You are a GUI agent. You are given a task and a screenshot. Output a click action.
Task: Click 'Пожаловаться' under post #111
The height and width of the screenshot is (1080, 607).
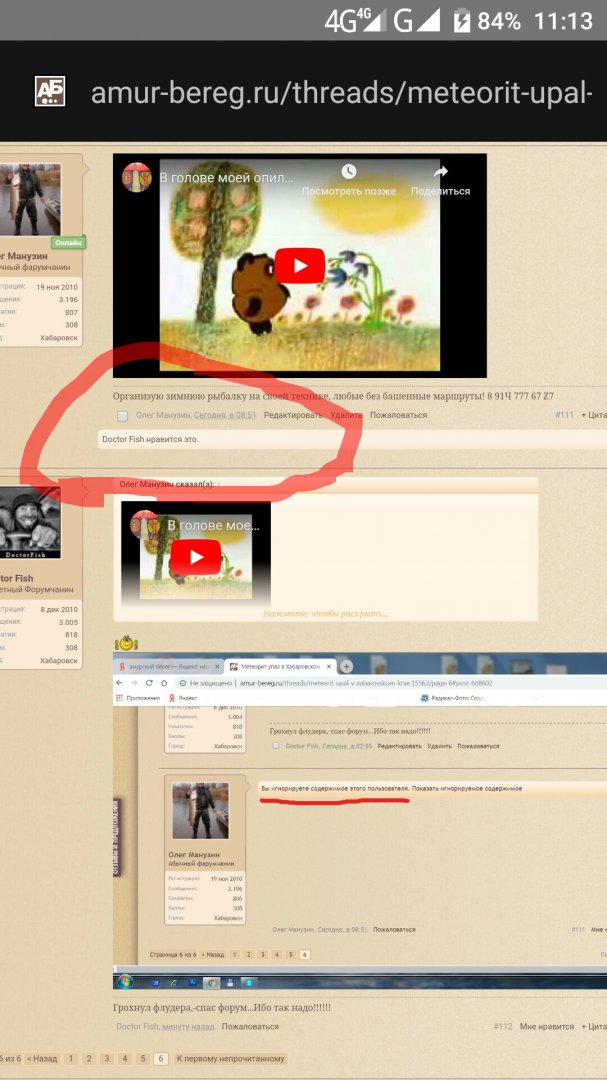coord(398,415)
